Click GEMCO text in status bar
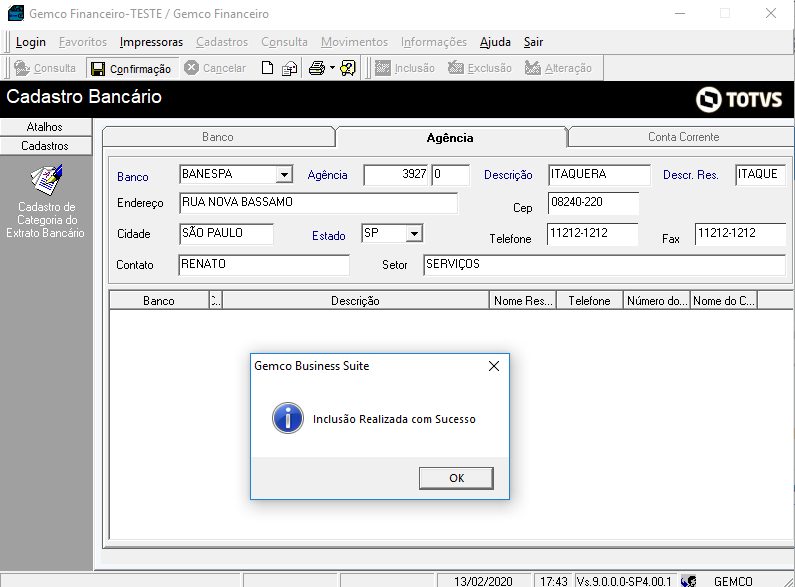Screen dimensions: 795x587 coord(733,581)
